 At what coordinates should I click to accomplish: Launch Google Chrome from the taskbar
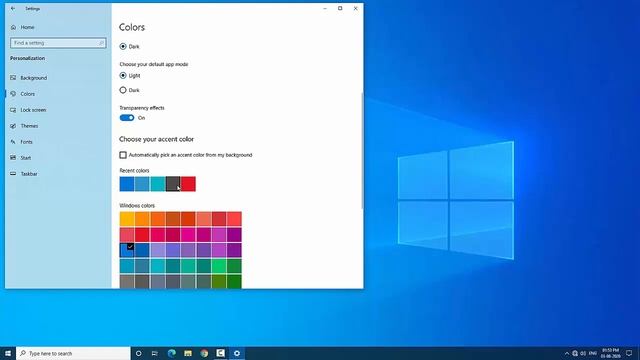click(x=204, y=353)
